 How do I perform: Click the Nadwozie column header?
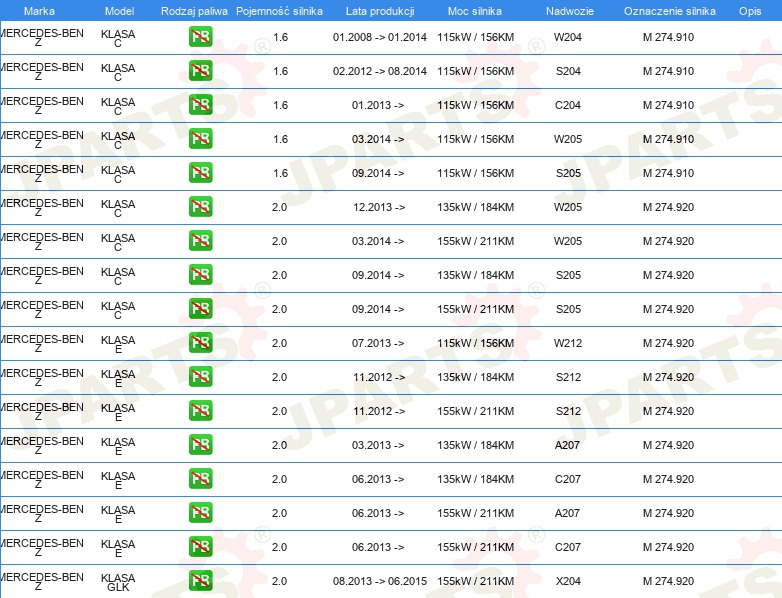(570, 11)
